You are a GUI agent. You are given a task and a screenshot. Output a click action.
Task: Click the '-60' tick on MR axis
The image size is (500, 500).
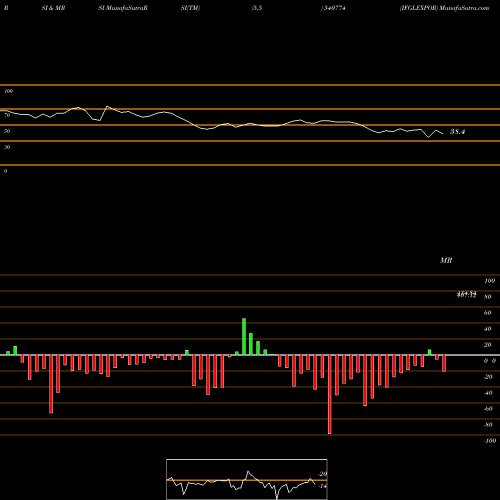click(488, 409)
